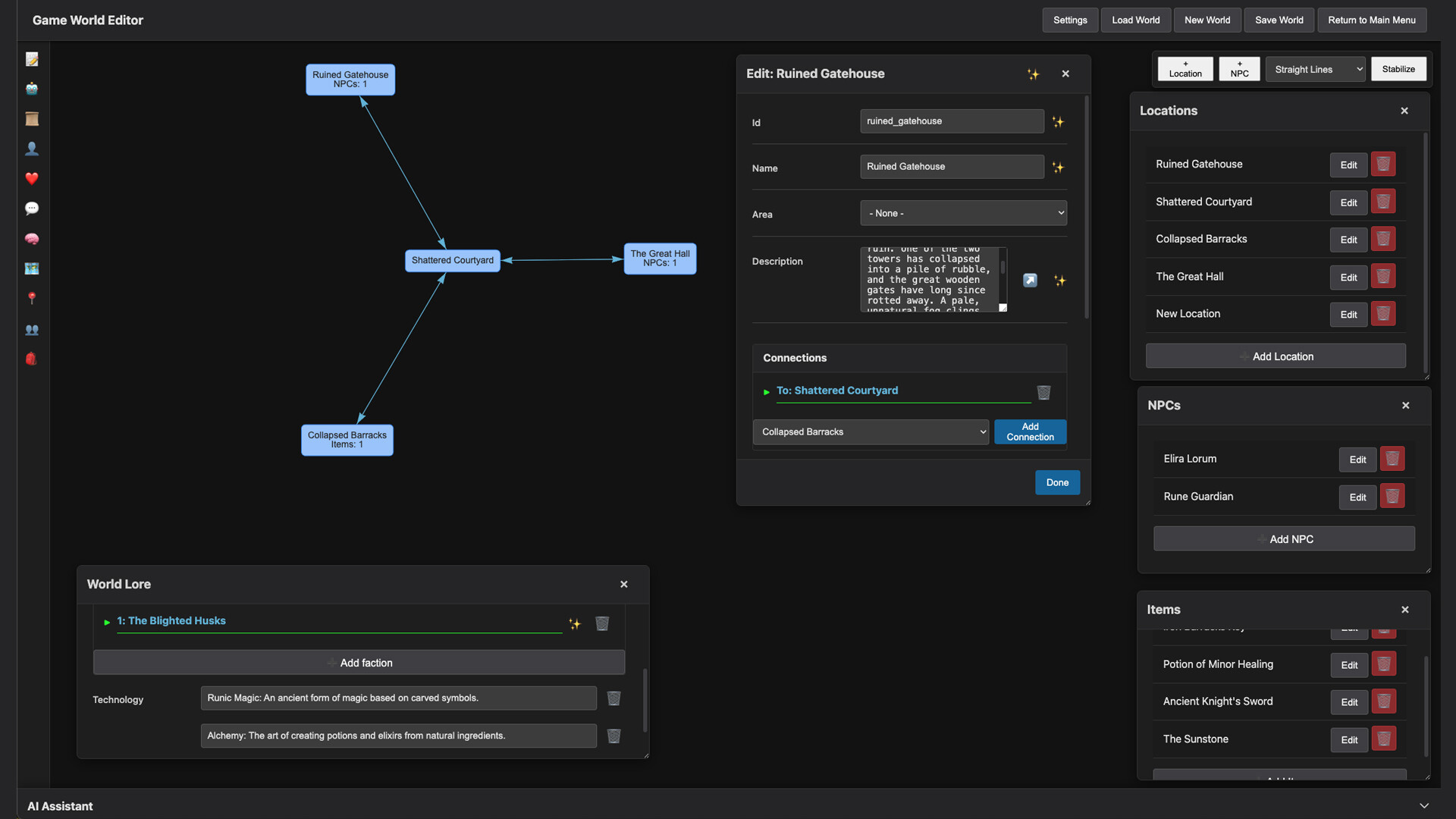
Task: Select the brain icon in sidebar
Action: coord(32,239)
